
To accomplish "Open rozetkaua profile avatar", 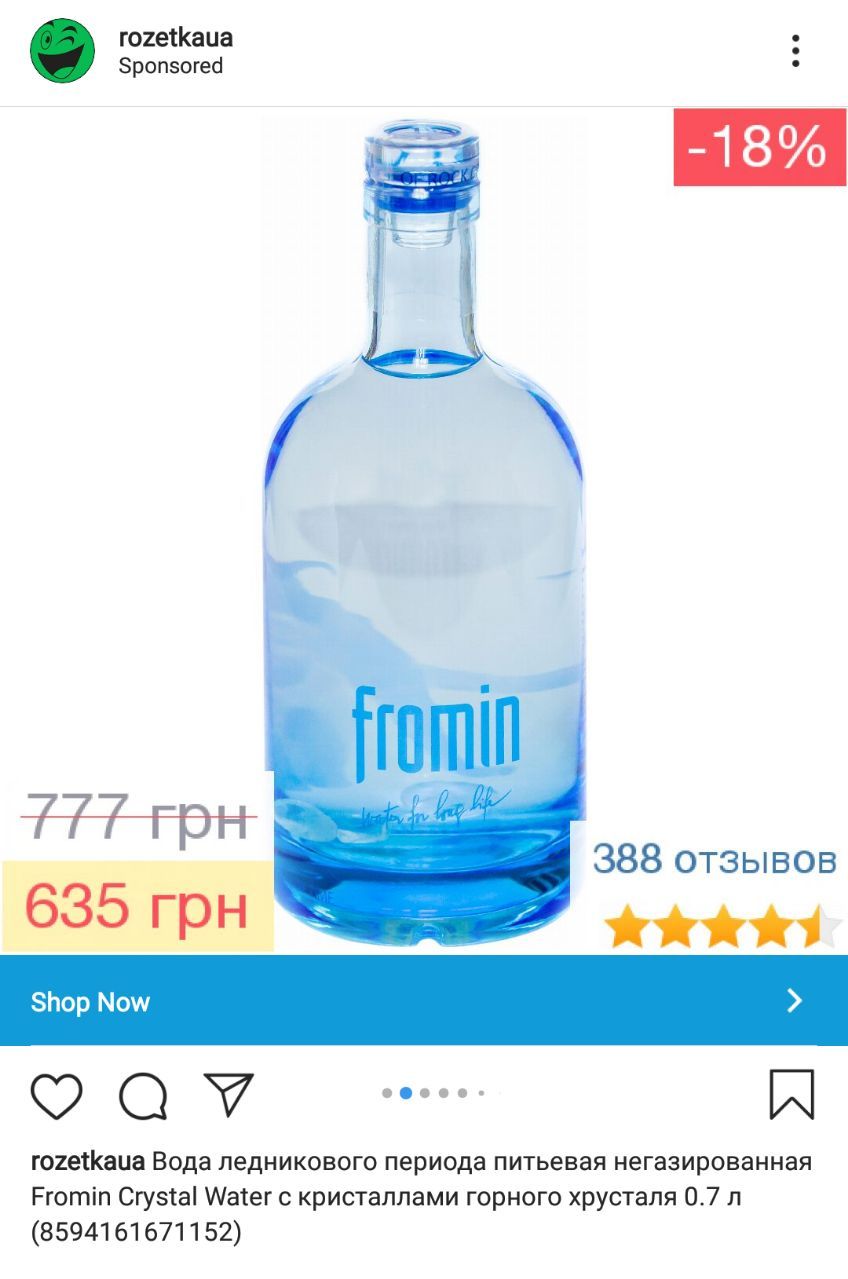I will 62,51.
